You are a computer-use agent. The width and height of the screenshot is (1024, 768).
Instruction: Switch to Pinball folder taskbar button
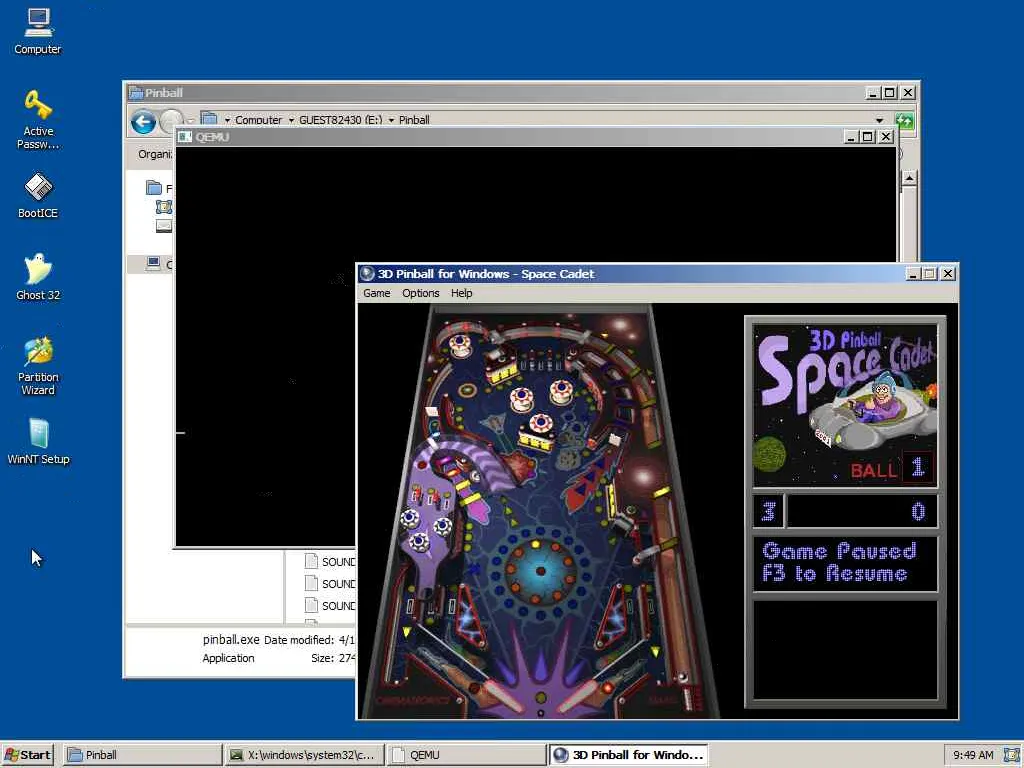click(143, 755)
